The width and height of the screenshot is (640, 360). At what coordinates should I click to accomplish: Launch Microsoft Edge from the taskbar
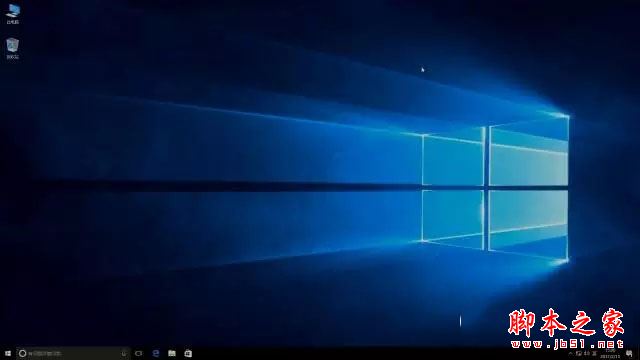coord(156,353)
